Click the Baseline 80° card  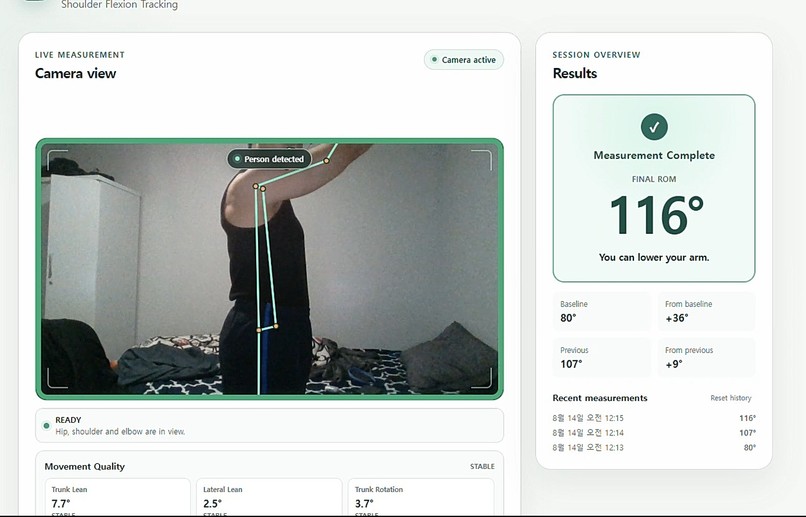(602, 311)
